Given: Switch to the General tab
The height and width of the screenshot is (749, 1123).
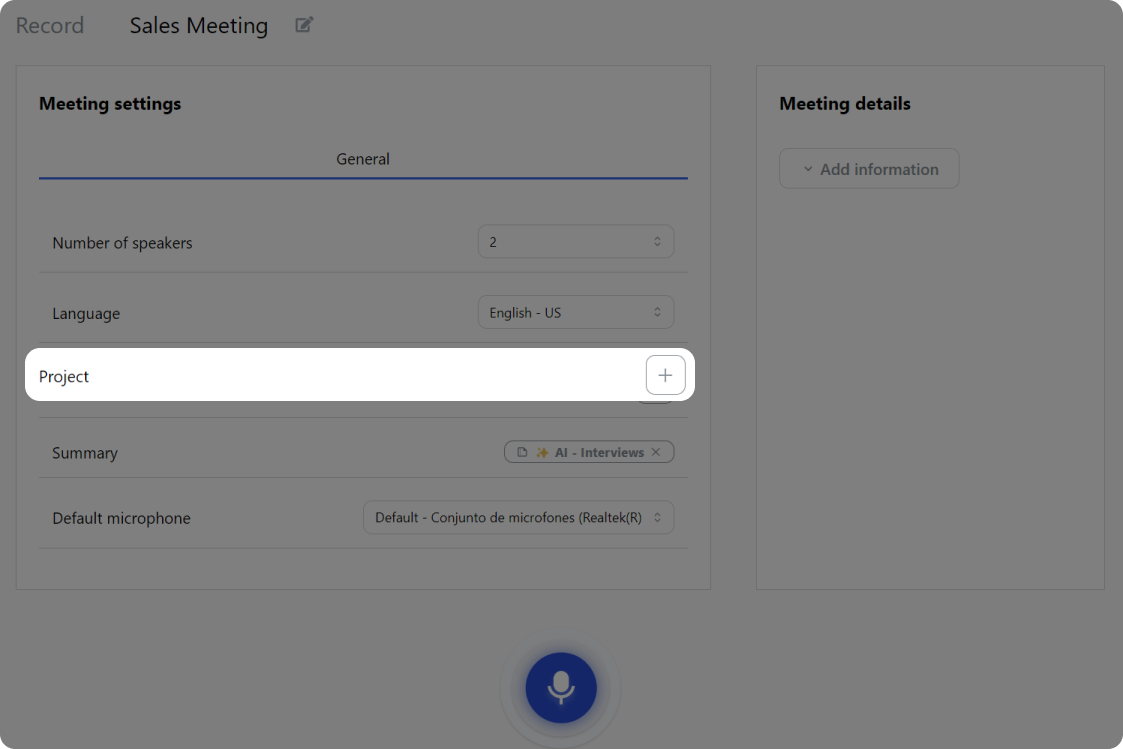Looking at the screenshot, I should (x=363, y=159).
